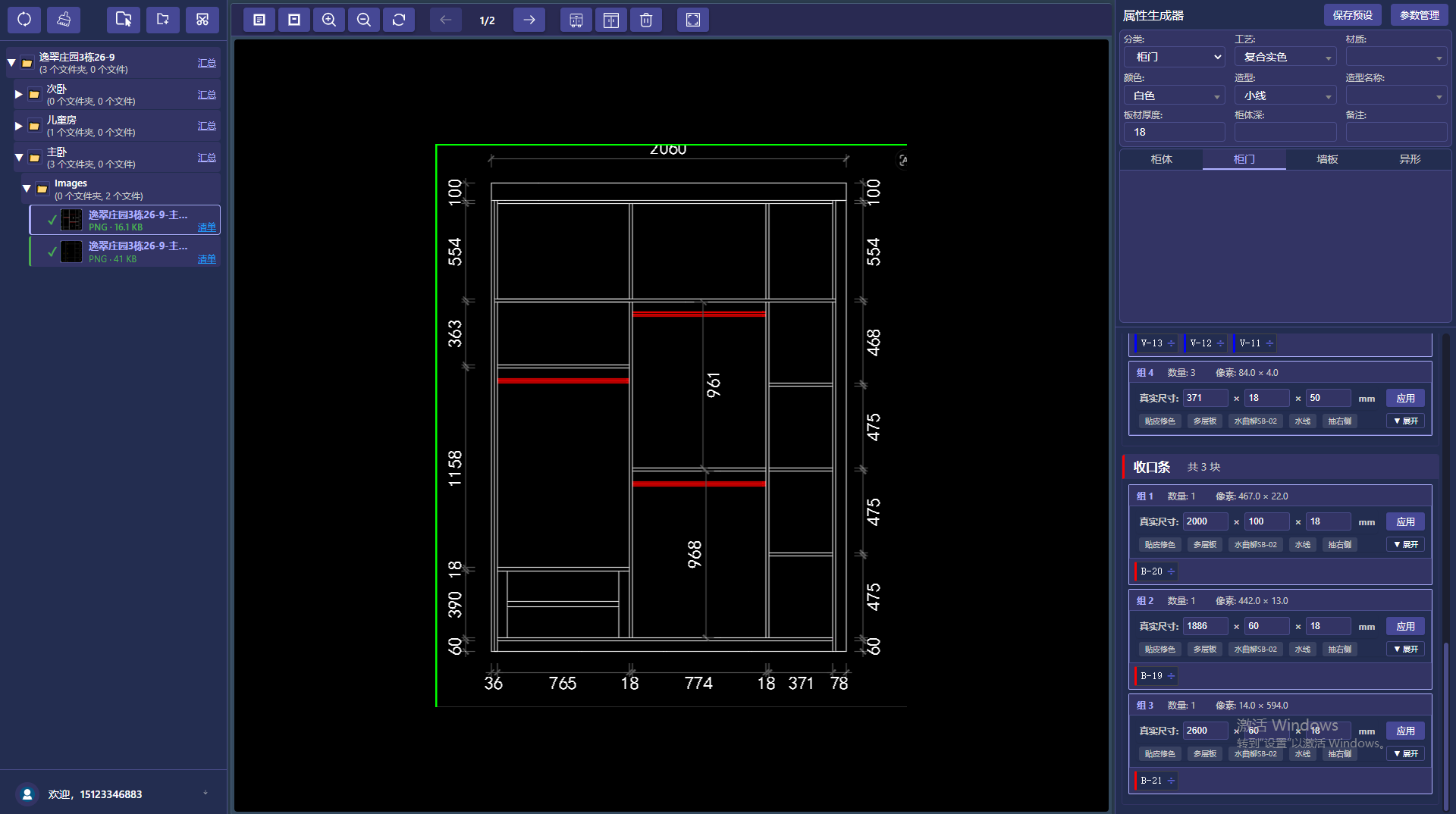Click the trash delete icon
The width and height of the screenshot is (1456, 814).
(x=646, y=20)
